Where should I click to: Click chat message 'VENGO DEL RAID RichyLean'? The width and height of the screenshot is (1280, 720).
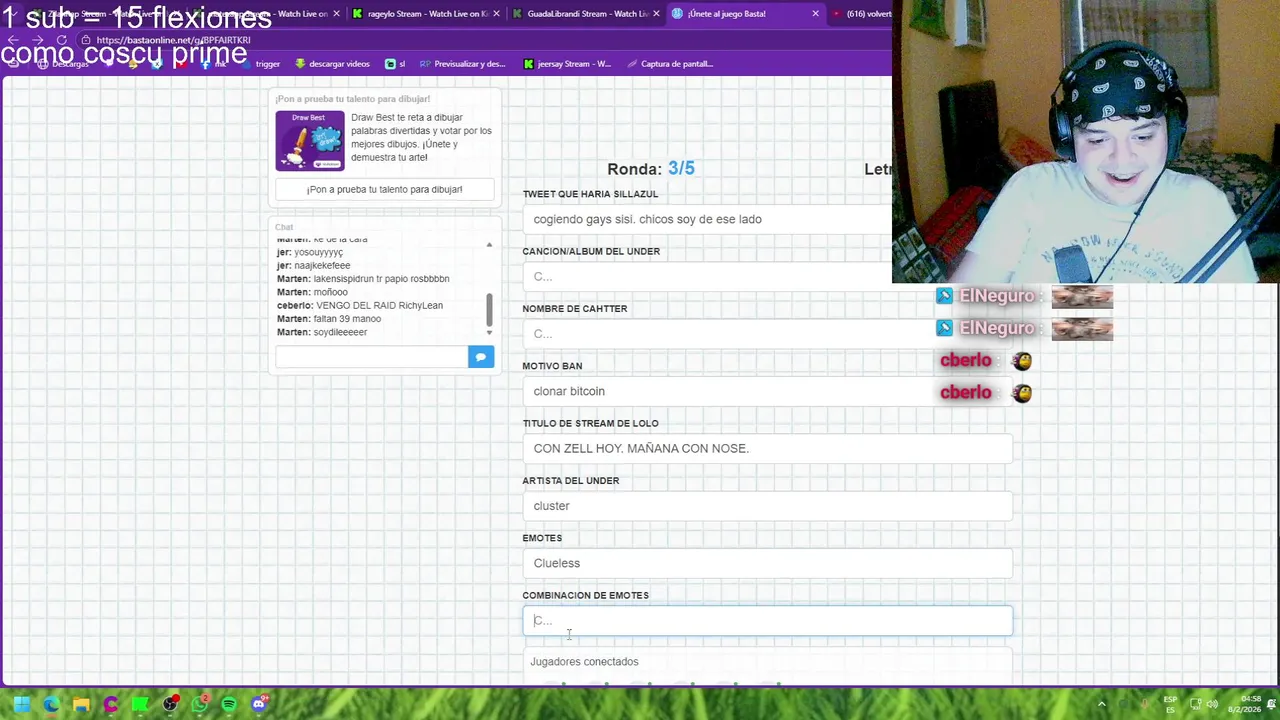379,305
